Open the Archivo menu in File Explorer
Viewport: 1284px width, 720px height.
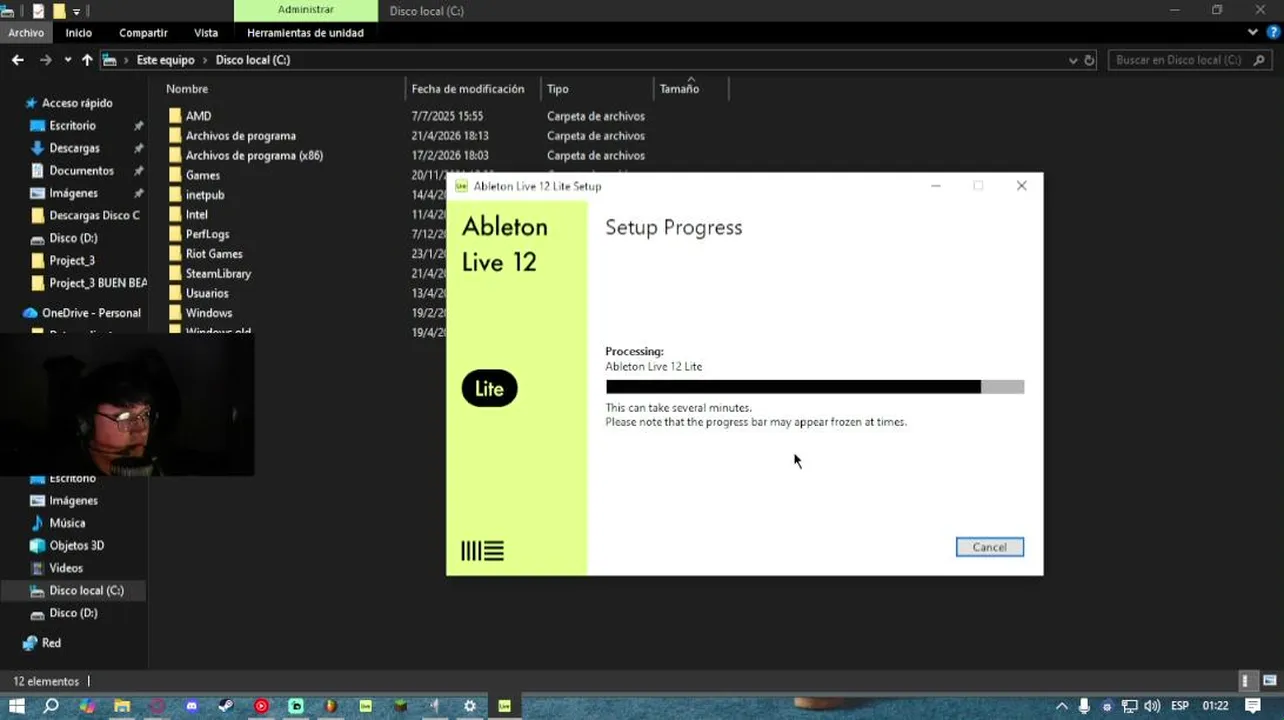coord(26,33)
